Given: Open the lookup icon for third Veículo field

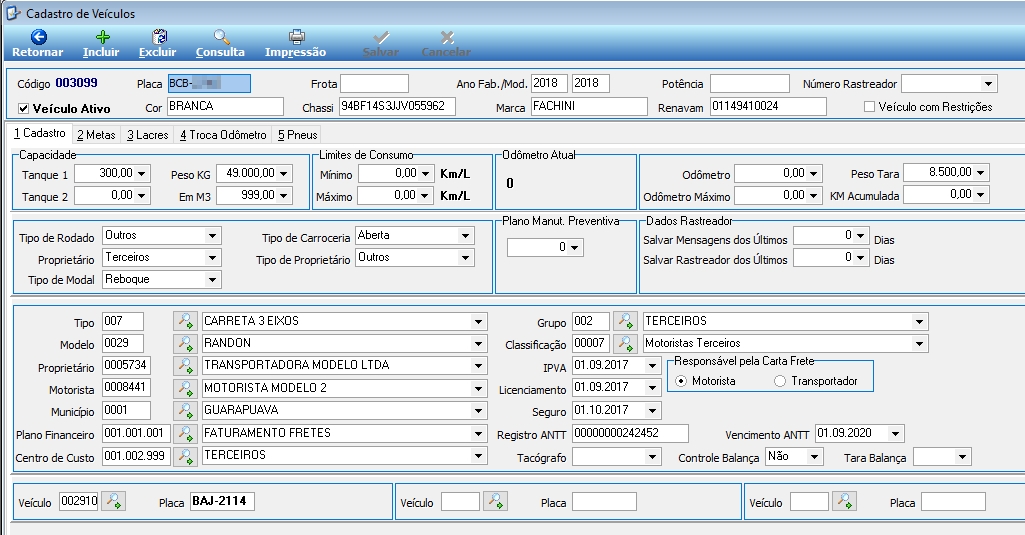Looking at the screenshot, I should pyautogui.click(x=845, y=502).
